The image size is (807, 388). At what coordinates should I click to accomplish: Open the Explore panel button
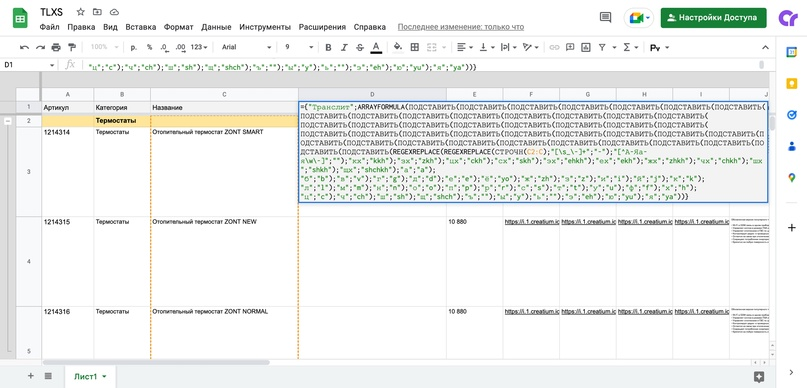(x=758, y=377)
